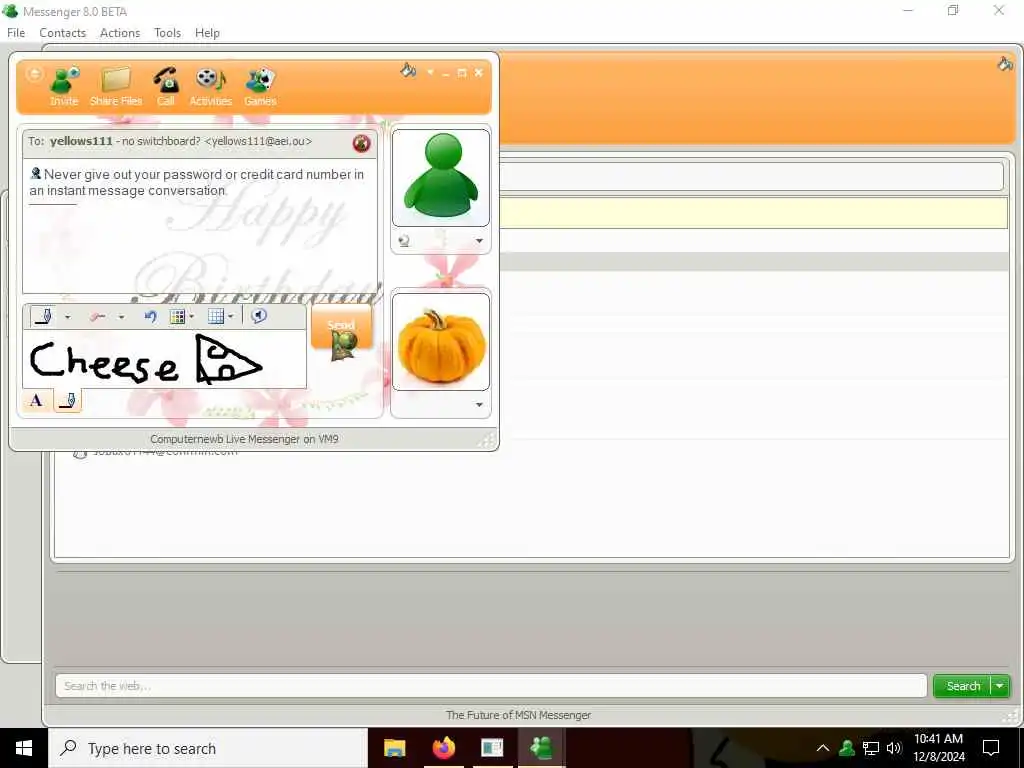Screen dimensions: 1024x768
Task: Expand the grid lines dropdown arrow
Action: click(x=231, y=317)
